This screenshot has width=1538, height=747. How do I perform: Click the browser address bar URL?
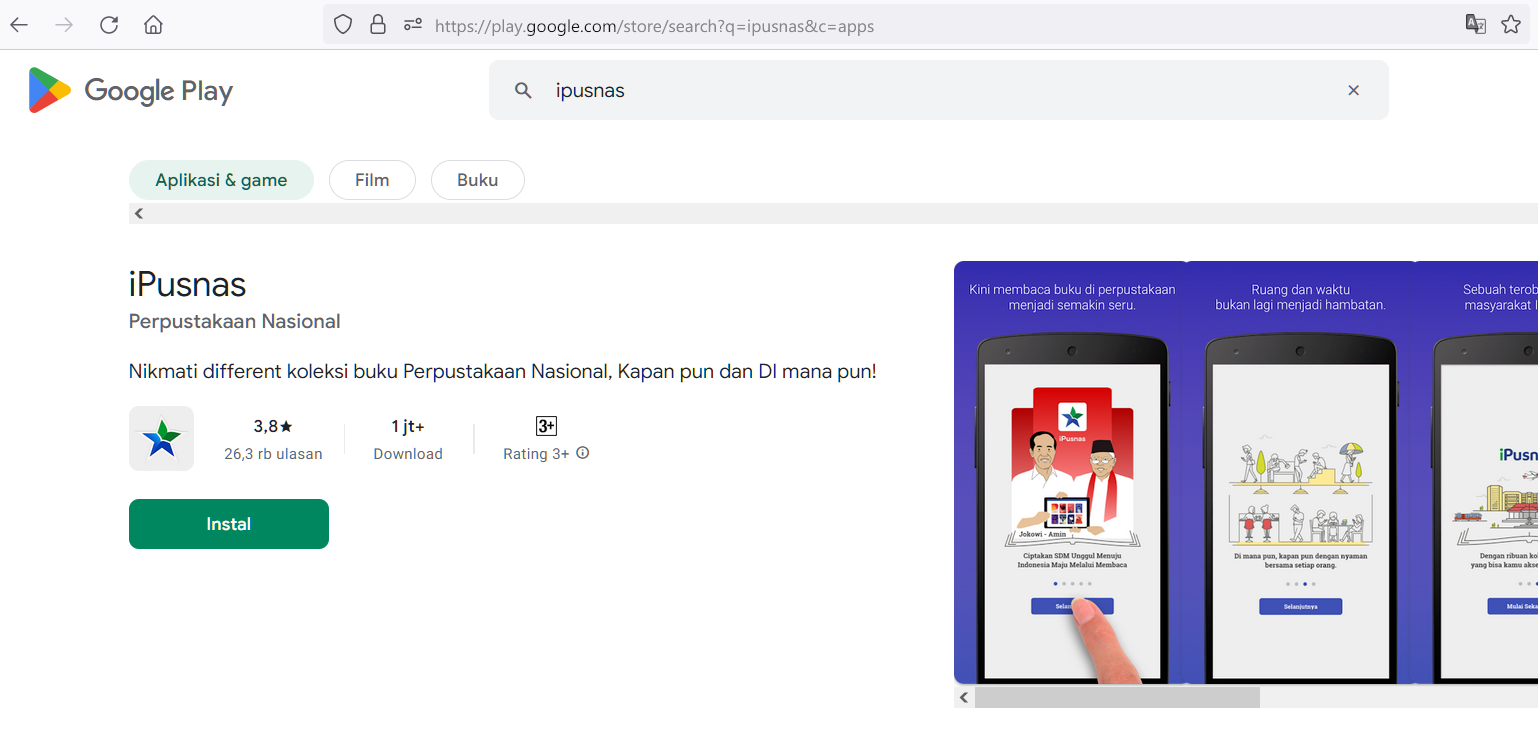655,26
